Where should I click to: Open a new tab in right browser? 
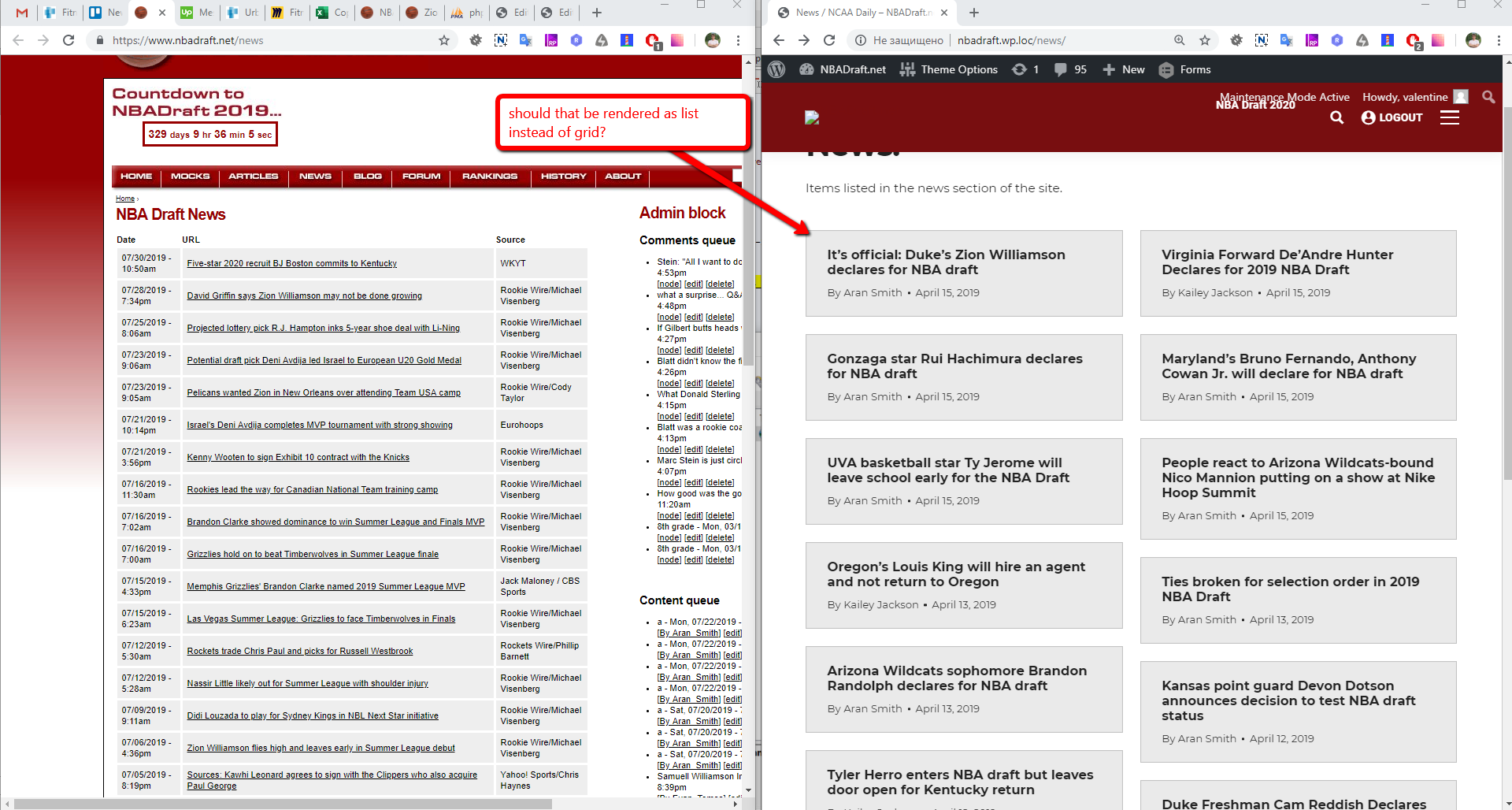coord(974,13)
